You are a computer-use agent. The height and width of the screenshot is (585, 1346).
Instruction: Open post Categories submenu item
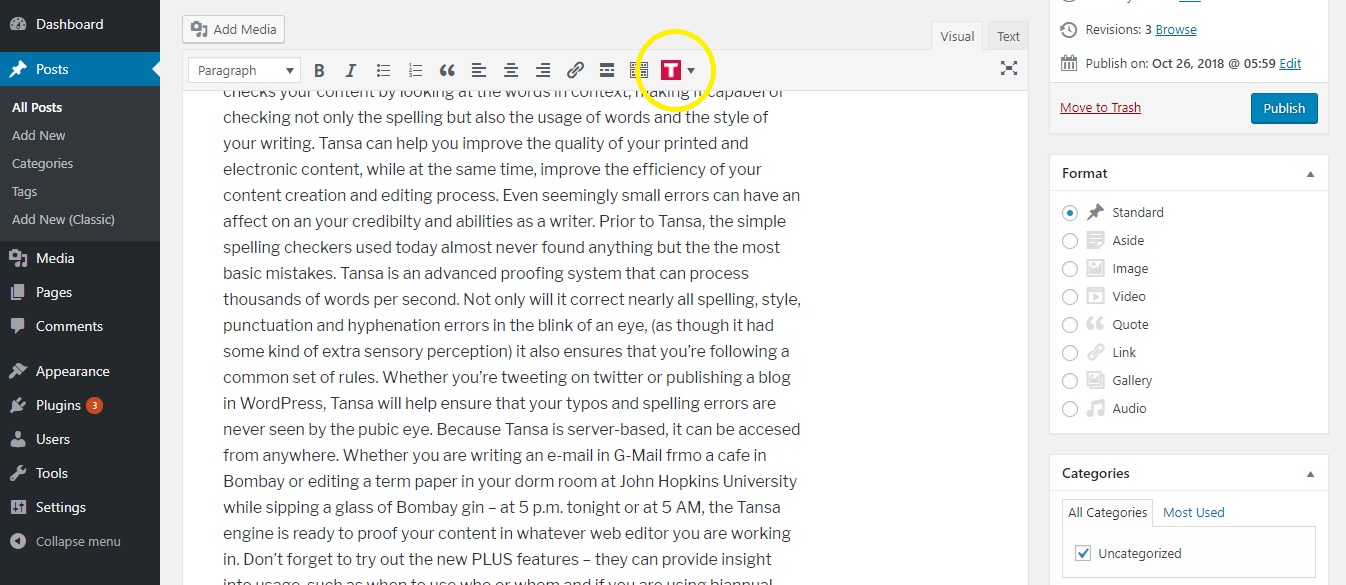click(42, 163)
